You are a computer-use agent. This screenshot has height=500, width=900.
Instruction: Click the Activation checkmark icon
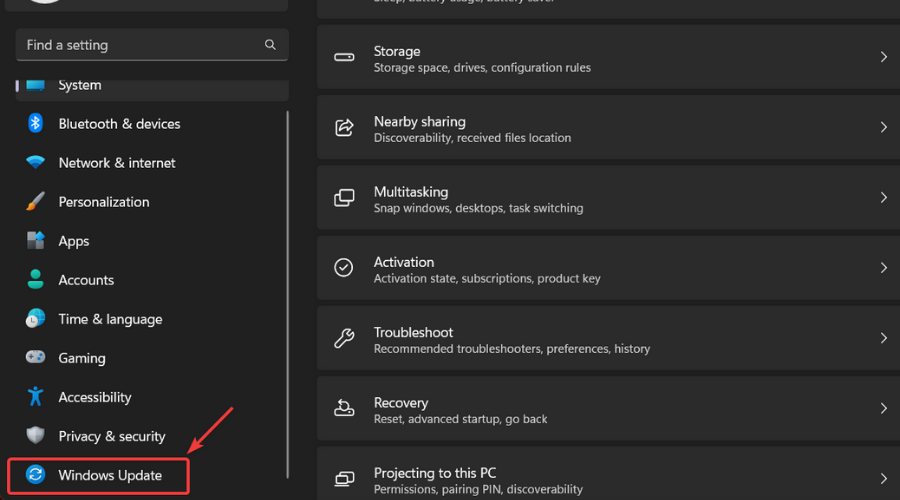344,268
